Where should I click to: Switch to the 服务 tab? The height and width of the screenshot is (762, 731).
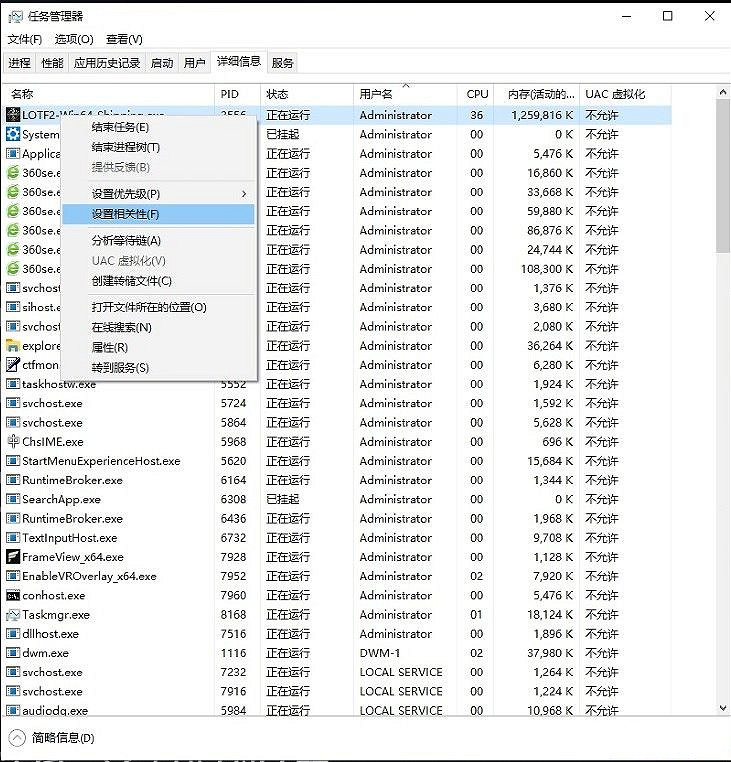pyautogui.click(x=283, y=63)
